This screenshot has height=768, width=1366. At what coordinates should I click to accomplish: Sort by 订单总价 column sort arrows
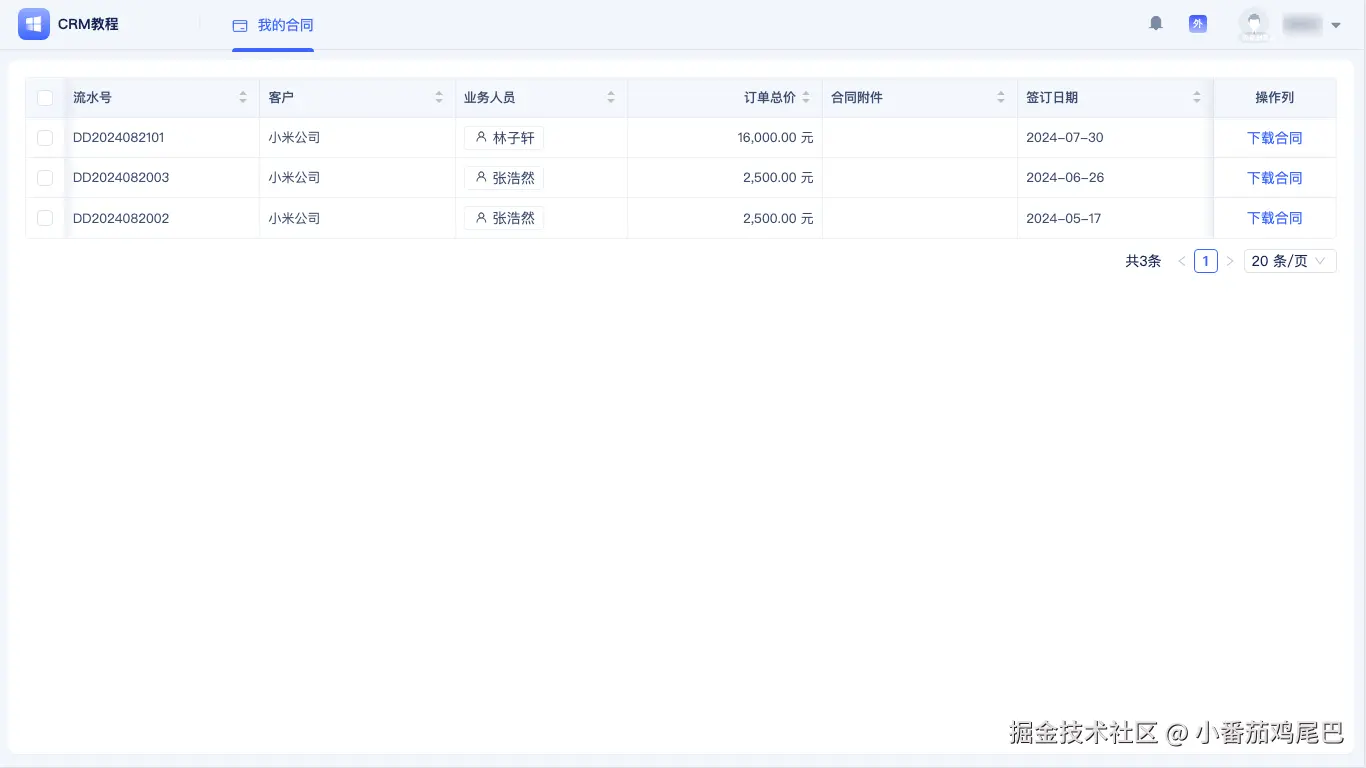click(x=806, y=98)
